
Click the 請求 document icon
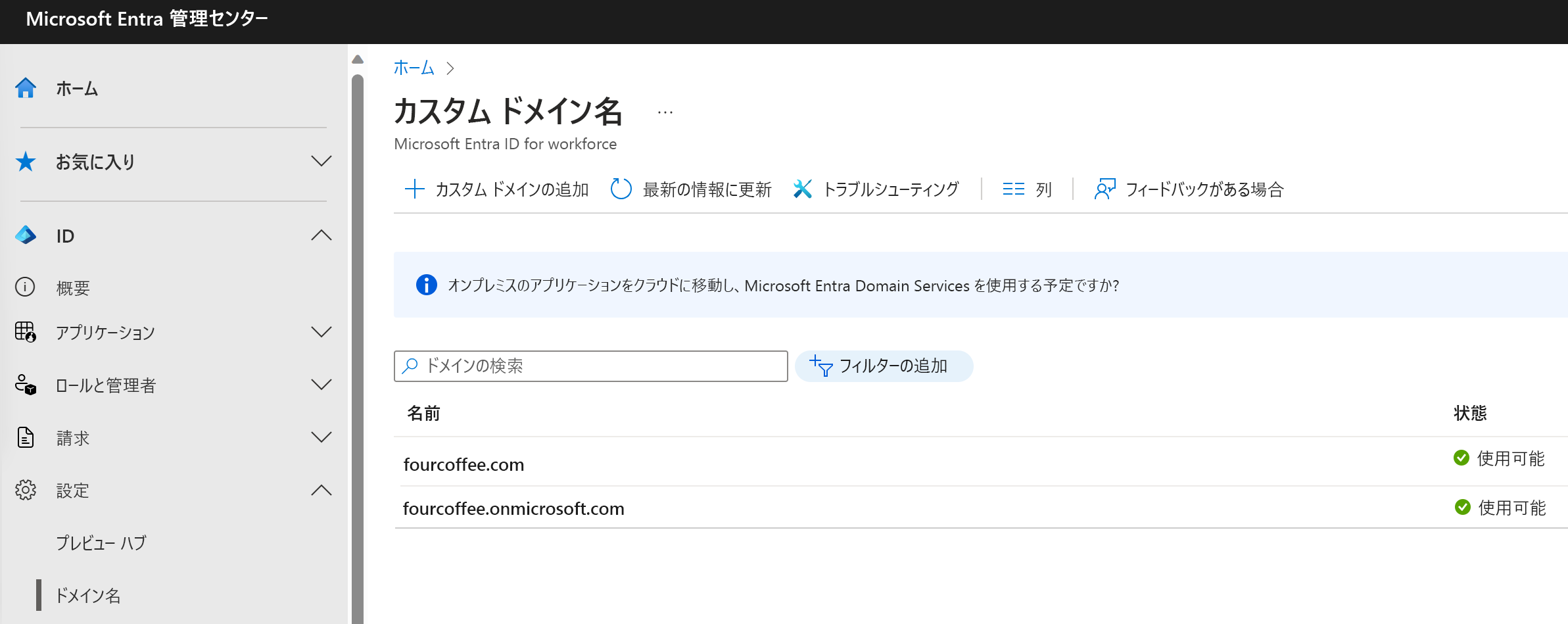tap(25, 437)
